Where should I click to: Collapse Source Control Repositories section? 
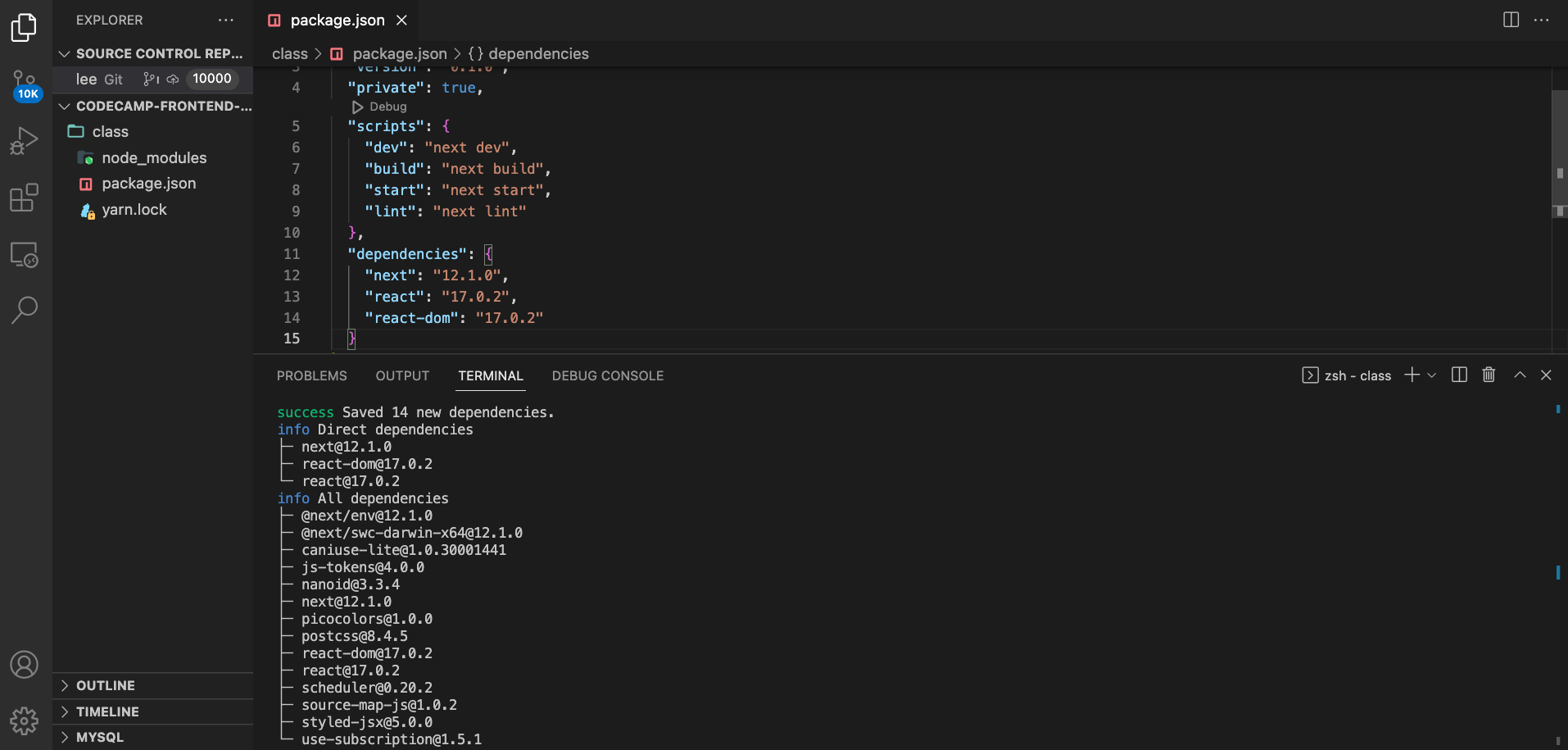pyautogui.click(x=152, y=53)
